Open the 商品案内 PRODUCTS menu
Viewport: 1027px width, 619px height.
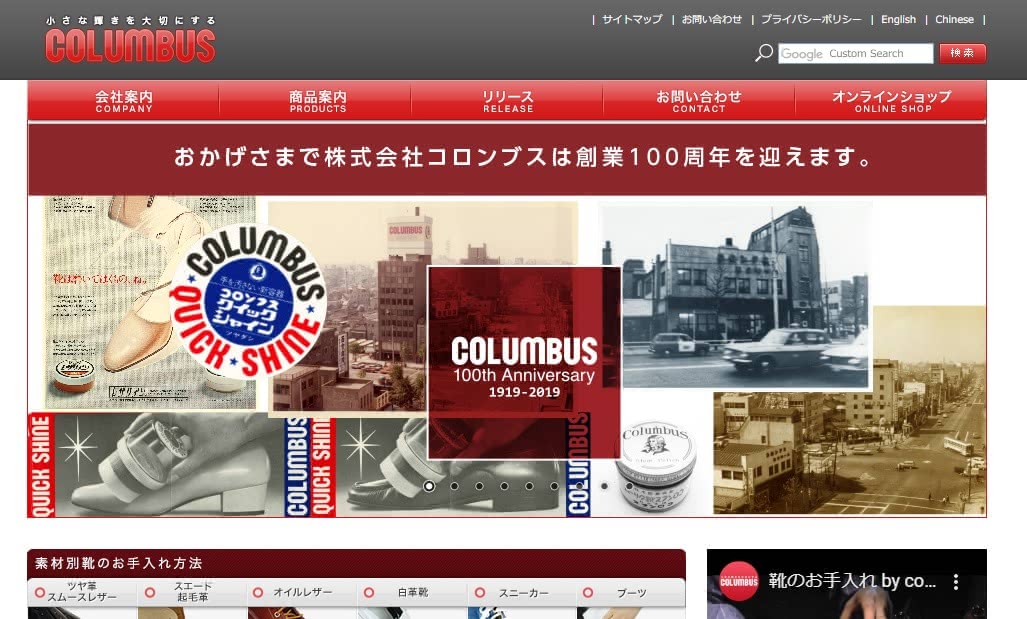[318, 101]
